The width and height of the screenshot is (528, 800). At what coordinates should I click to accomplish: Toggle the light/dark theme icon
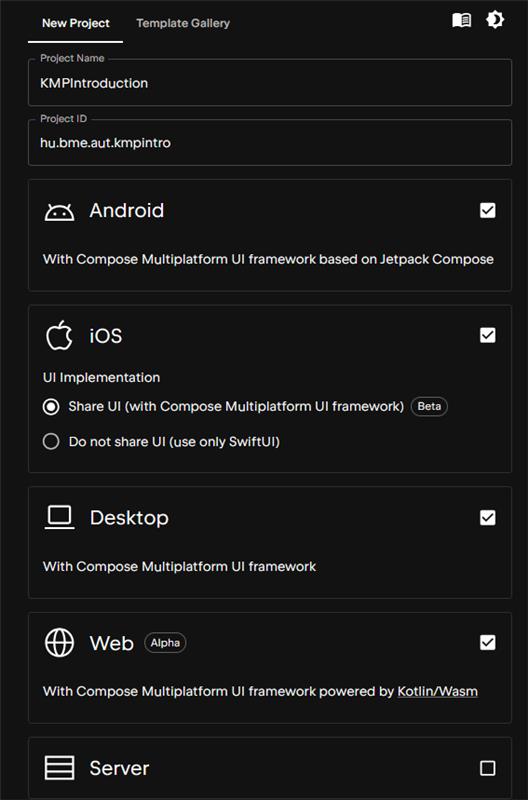tap(495, 20)
